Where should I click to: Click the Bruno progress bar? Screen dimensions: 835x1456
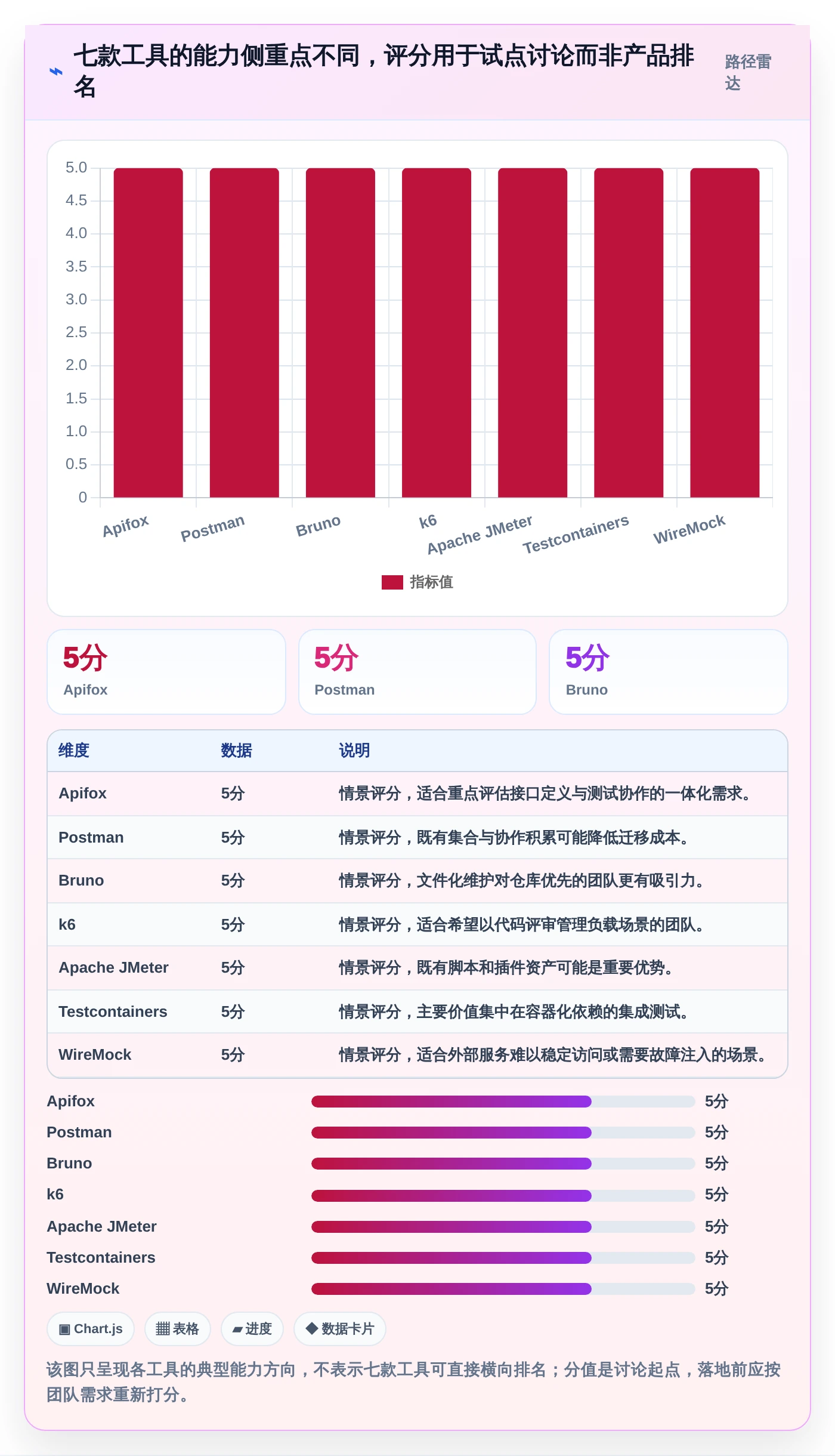[503, 1164]
